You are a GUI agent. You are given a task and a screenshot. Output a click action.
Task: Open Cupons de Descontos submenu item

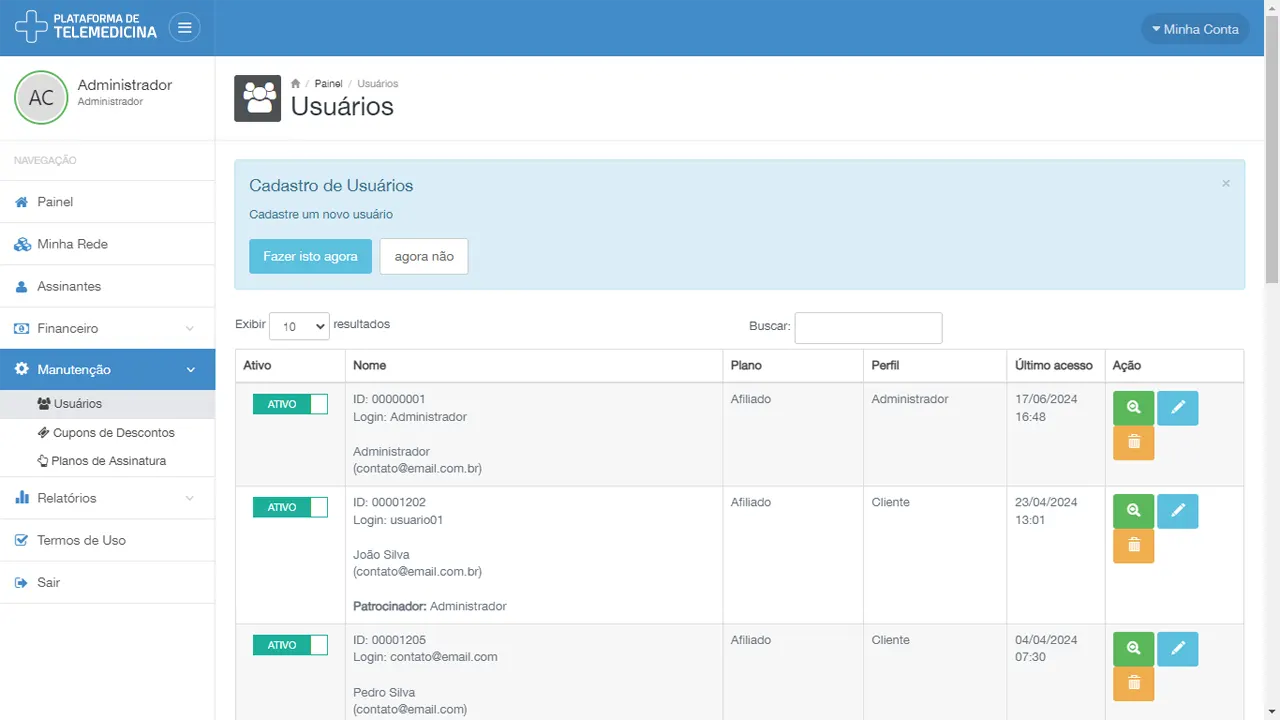click(x=107, y=433)
